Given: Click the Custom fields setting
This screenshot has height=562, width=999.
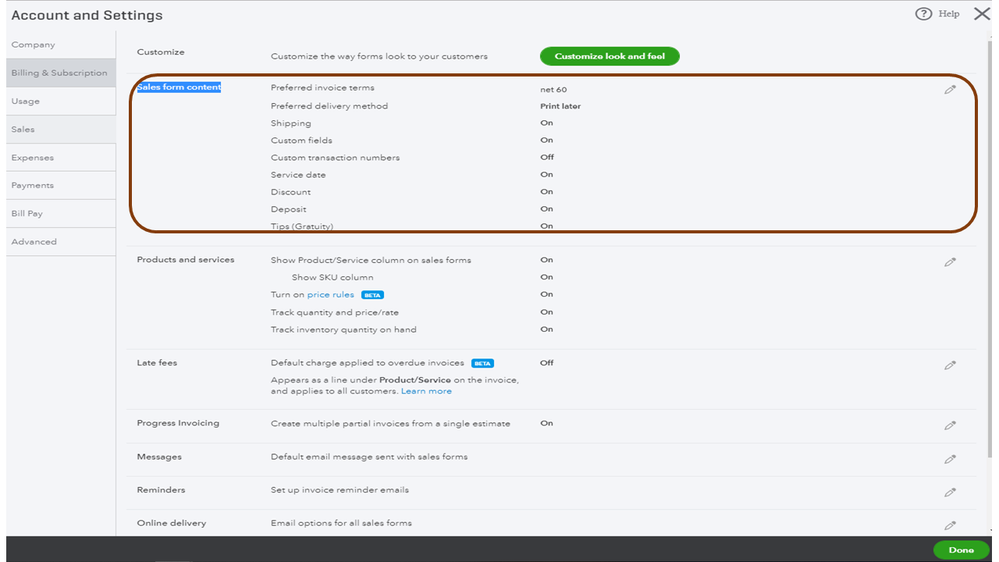Looking at the screenshot, I should coord(301,140).
